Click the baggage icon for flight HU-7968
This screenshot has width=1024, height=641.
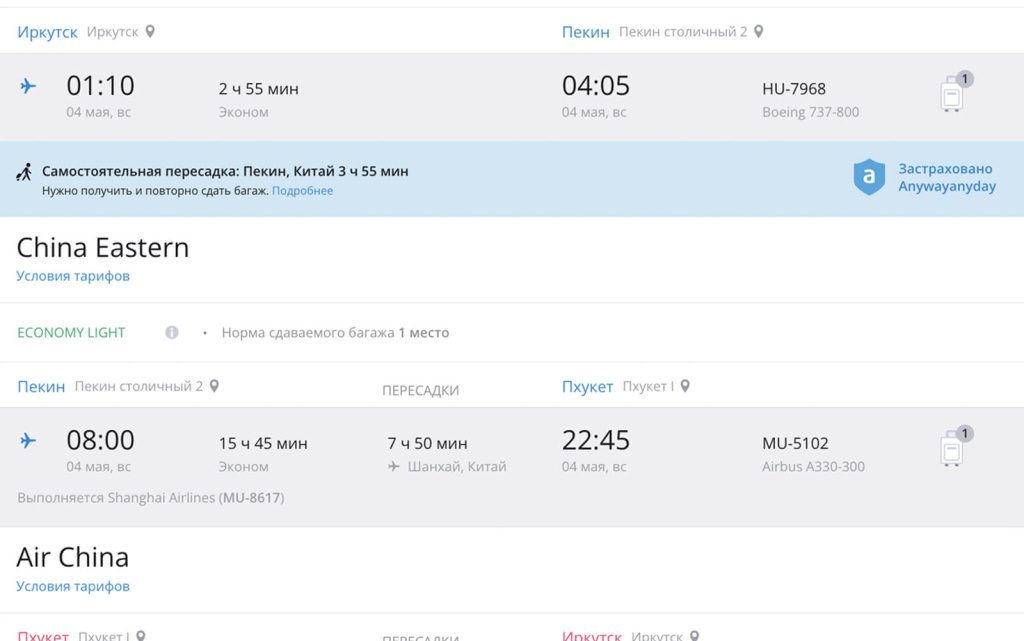point(953,94)
